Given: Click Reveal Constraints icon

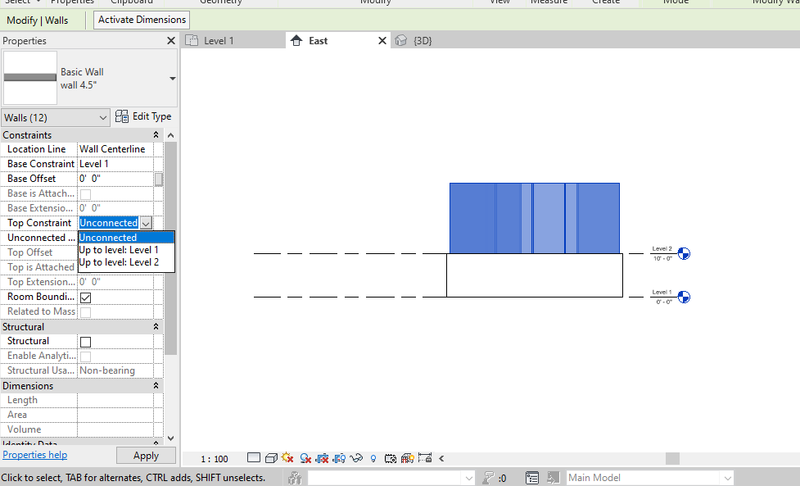Looking at the screenshot, I should pyautogui.click(x=424, y=457).
